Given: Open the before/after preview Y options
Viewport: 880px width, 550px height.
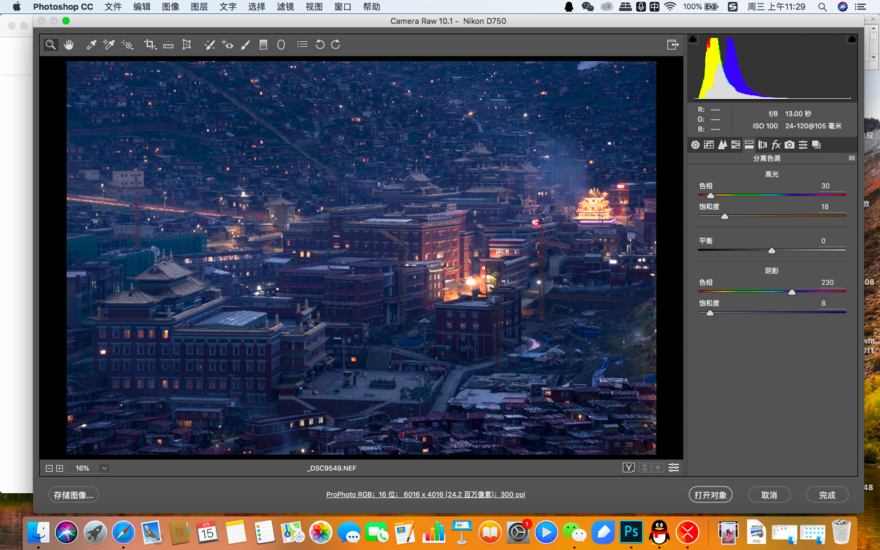Looking at the screenshot, I should click(x=629, y=468).
